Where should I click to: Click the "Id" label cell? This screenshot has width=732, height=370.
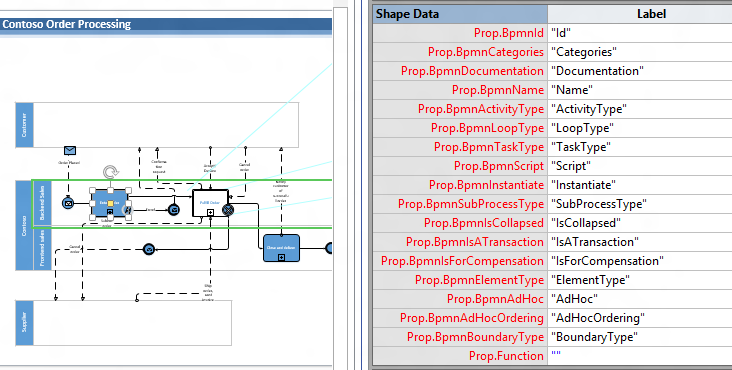pyautogui.click(x=640, y=33)
